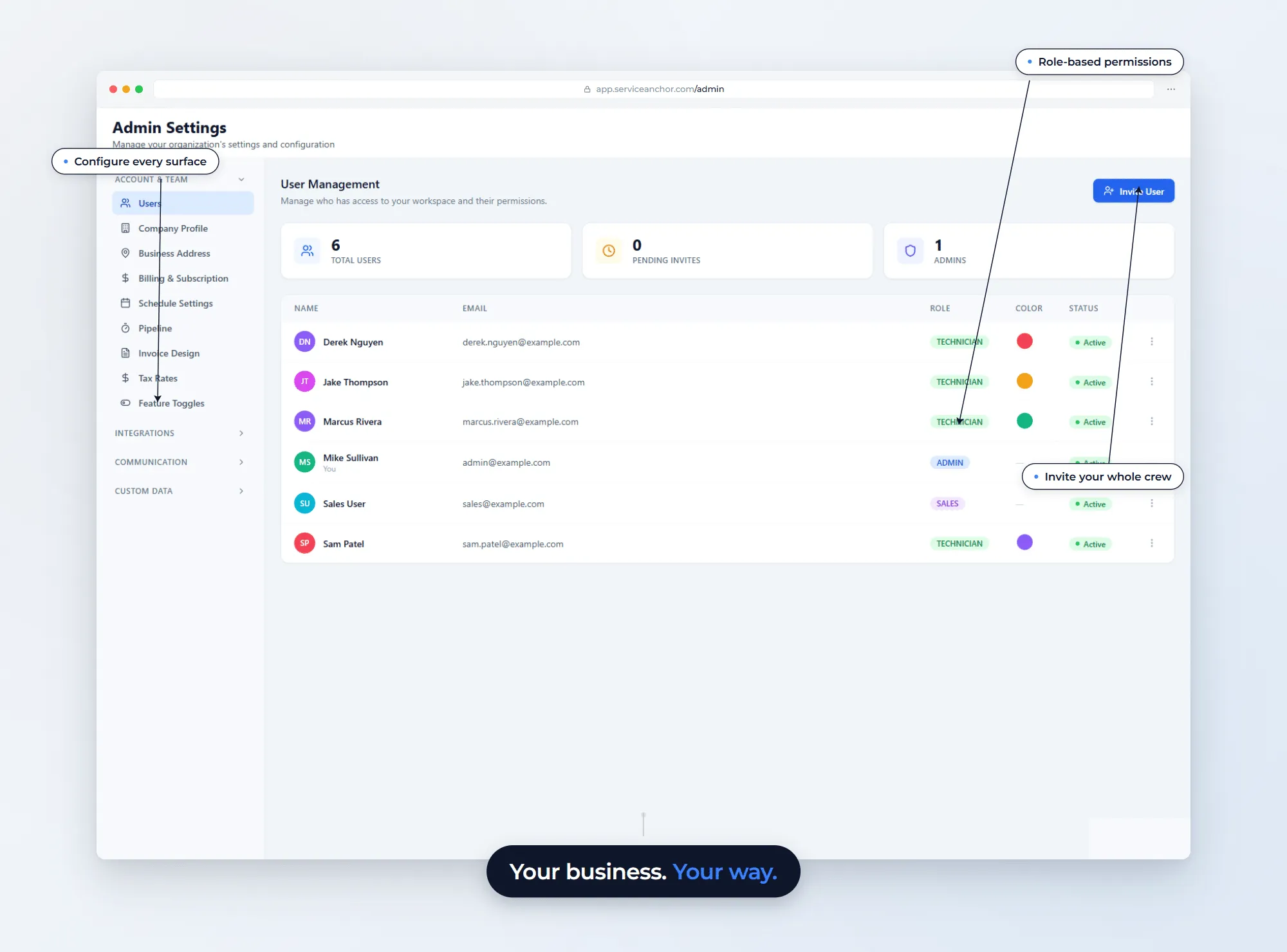
Task: Click the name Marcus Rivera
Action: point(353,422)
